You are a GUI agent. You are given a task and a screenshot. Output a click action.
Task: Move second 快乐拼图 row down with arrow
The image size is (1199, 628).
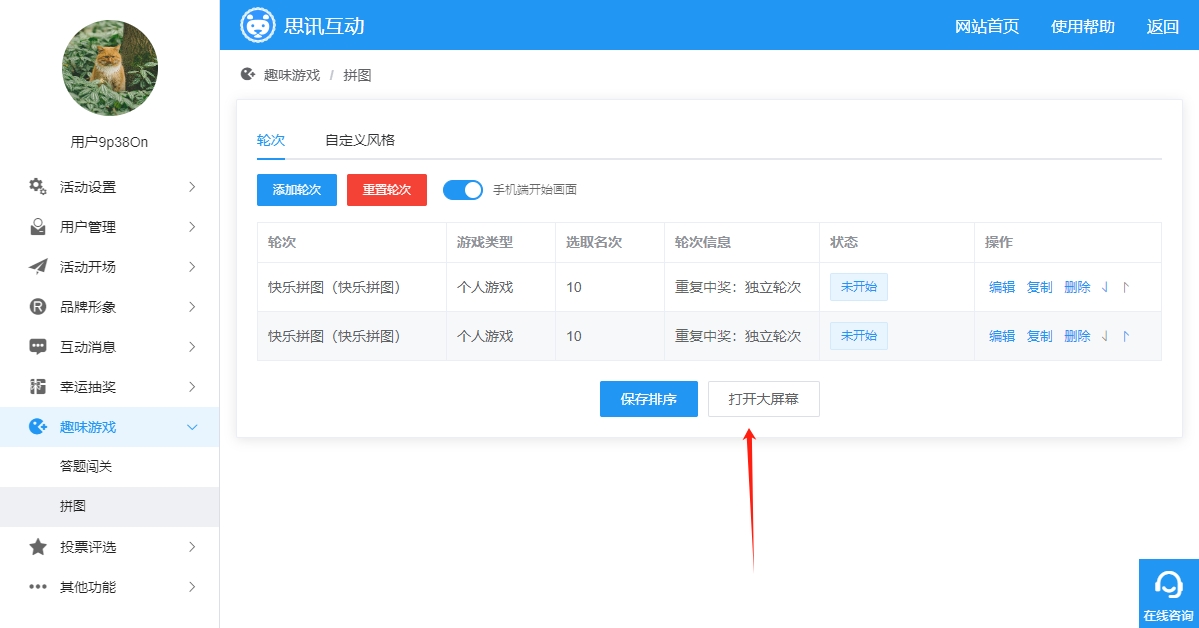click(1105, 336)
